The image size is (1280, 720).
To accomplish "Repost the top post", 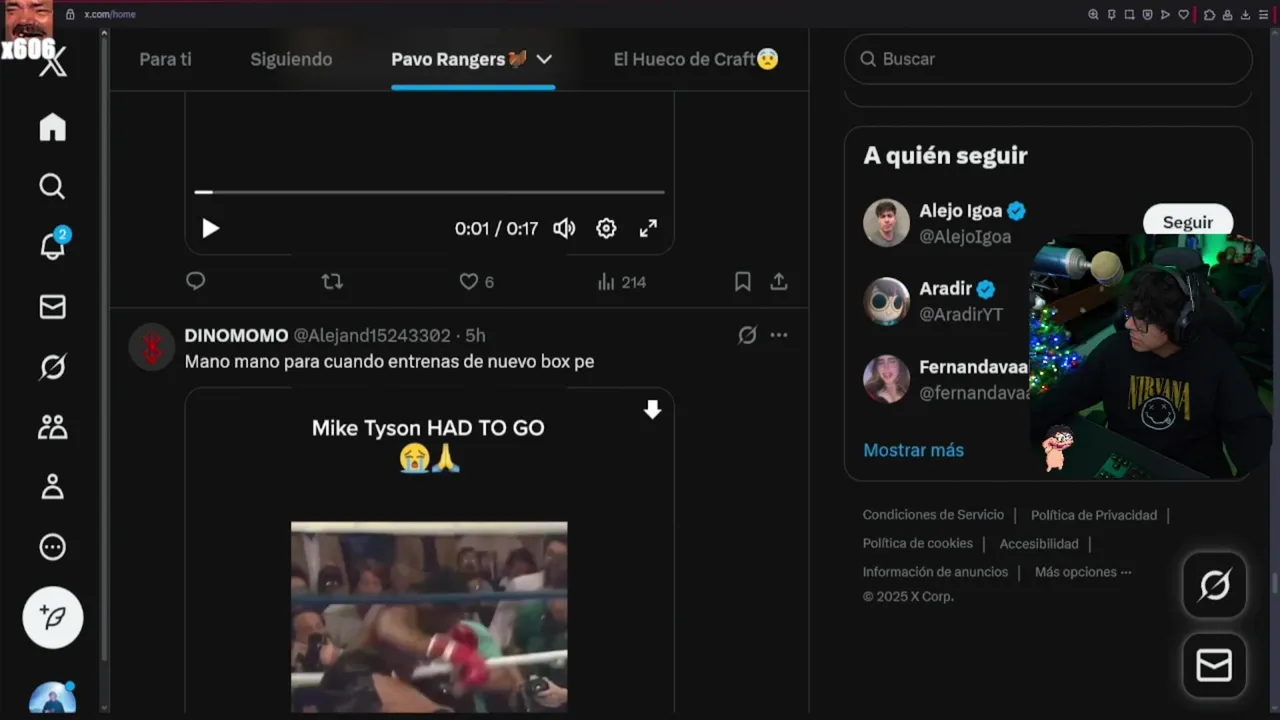I will coord(332,282).
